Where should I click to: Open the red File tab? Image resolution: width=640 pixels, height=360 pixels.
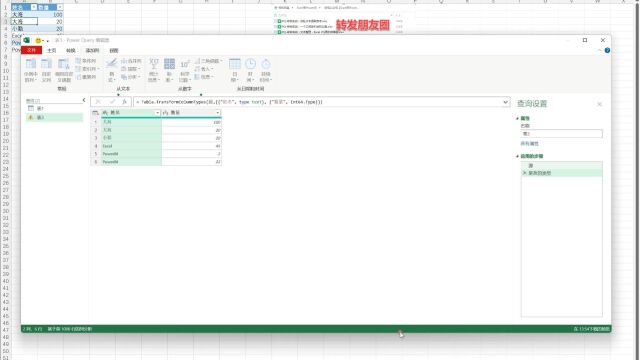click(31, 50)
